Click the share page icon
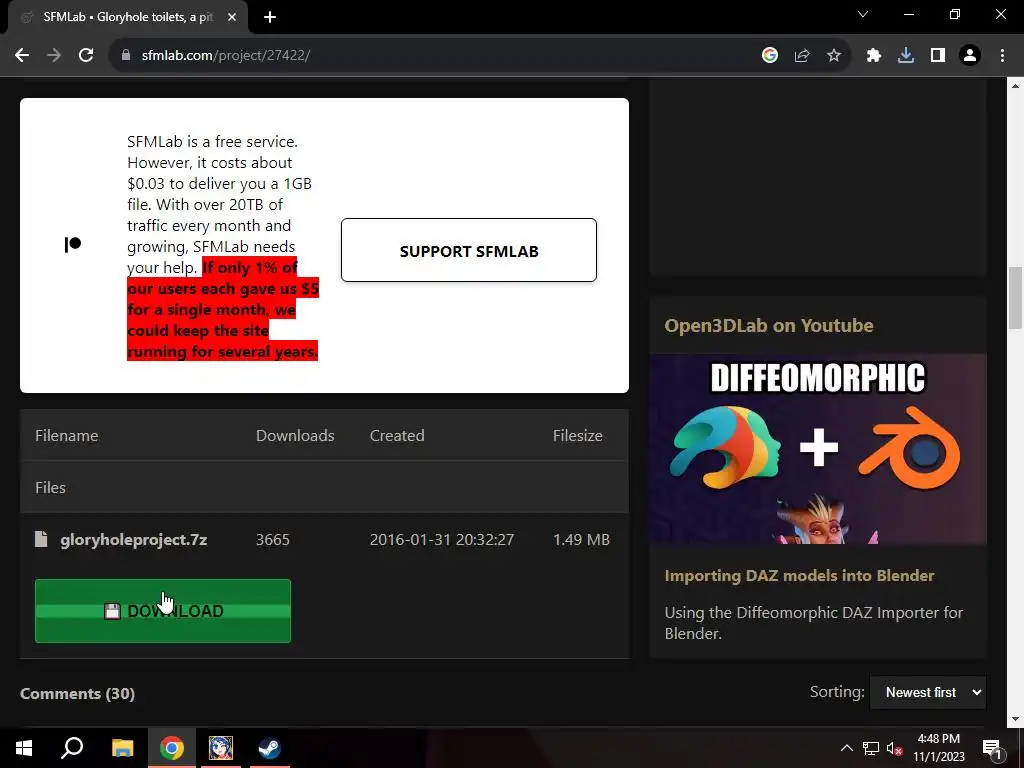The image size is (1024, 768). (802, 56)
